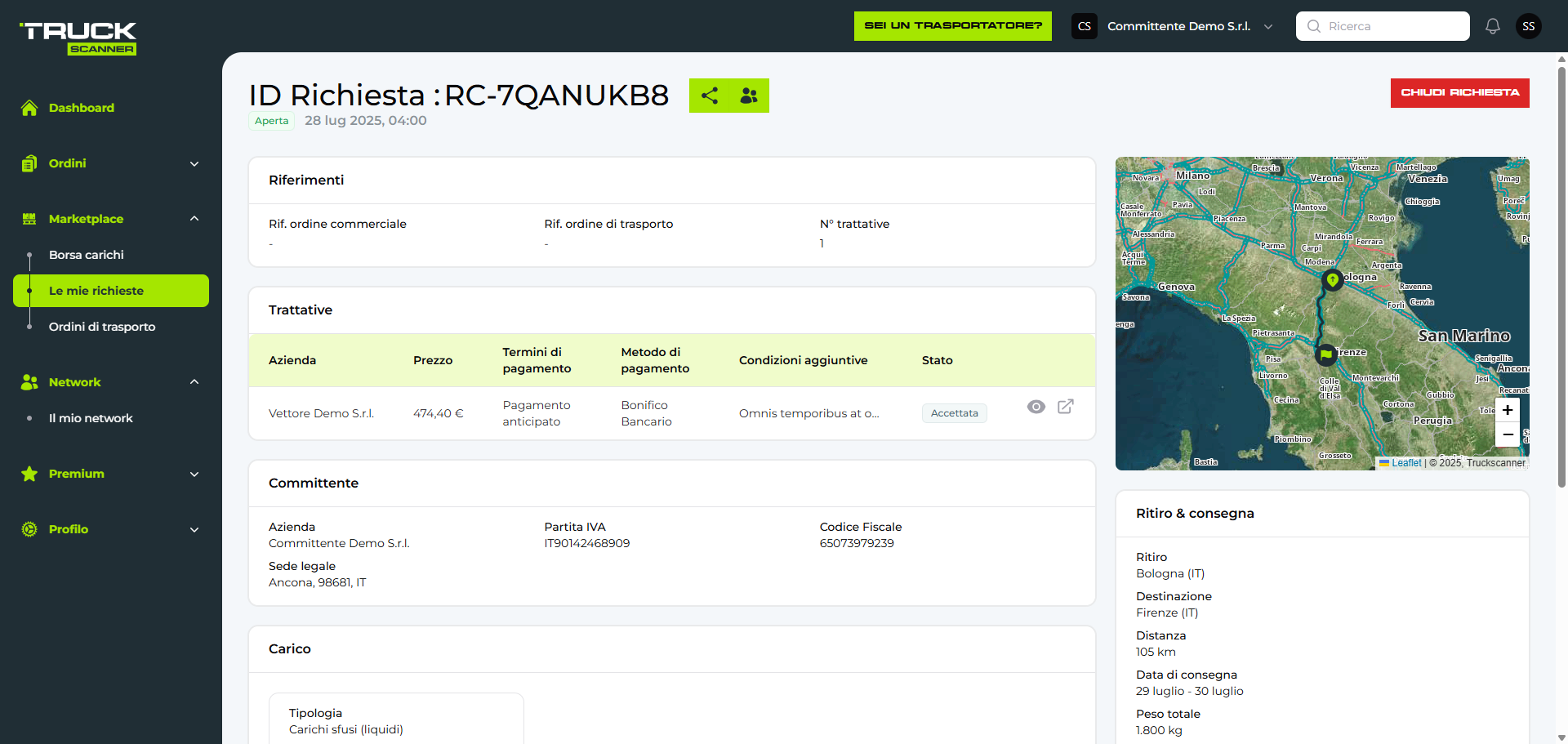Click the CS company avatar

pos(1085,26)
